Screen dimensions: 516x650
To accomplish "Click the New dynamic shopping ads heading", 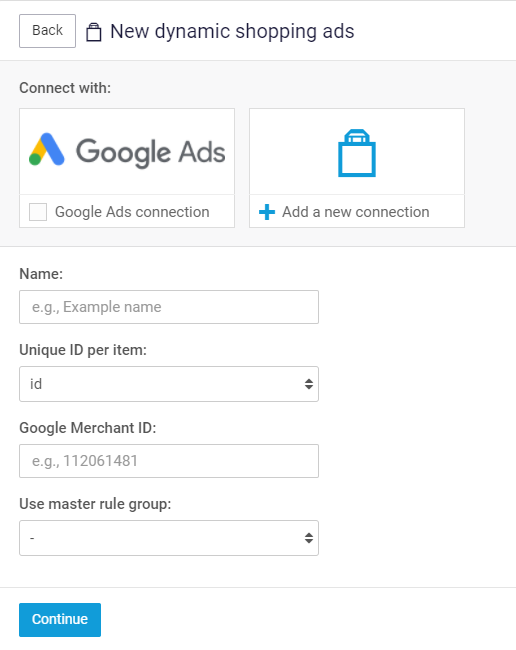I will point(232,32).
